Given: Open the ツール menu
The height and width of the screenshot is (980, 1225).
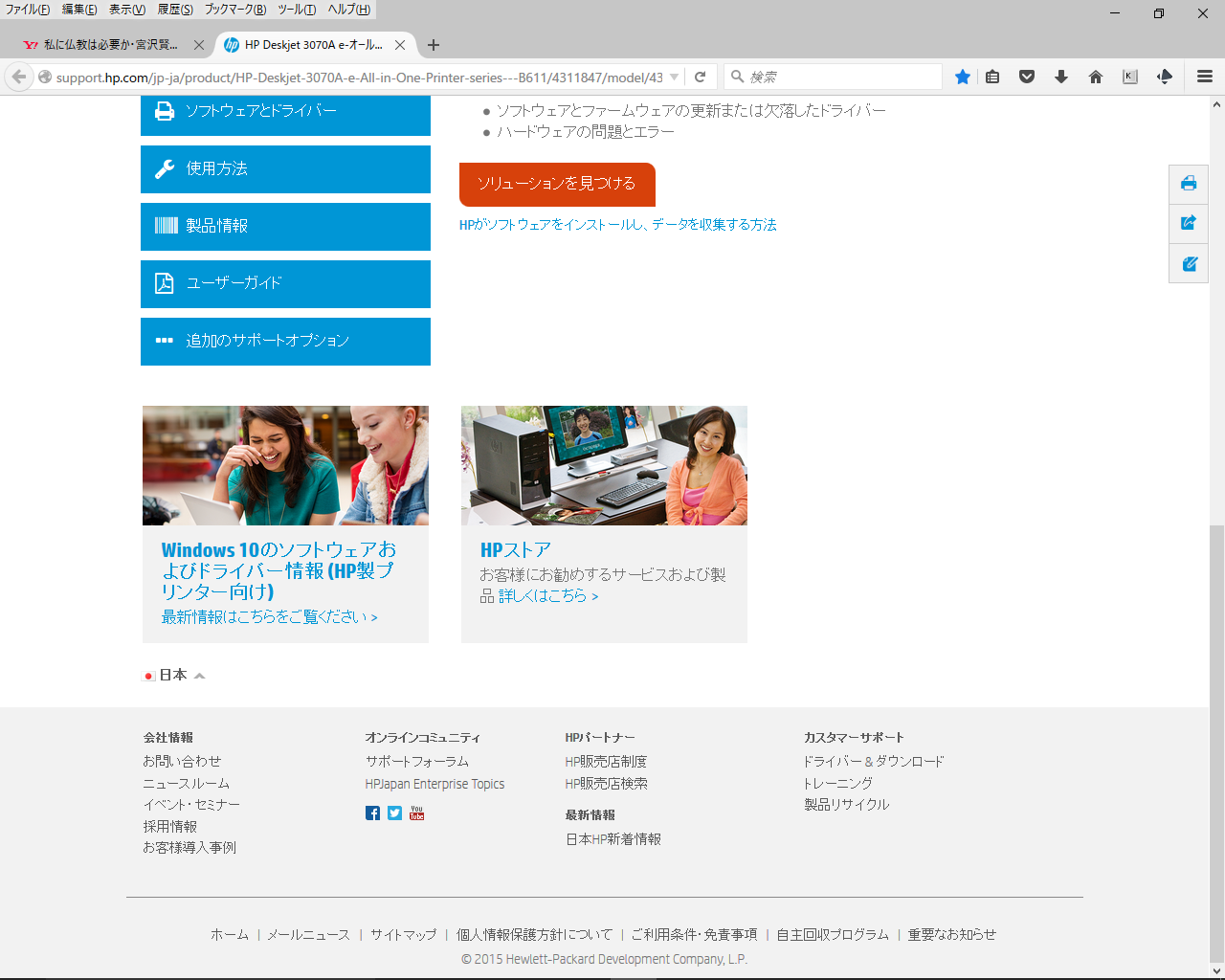Looking at the screenshot, I should coord(297,10).
